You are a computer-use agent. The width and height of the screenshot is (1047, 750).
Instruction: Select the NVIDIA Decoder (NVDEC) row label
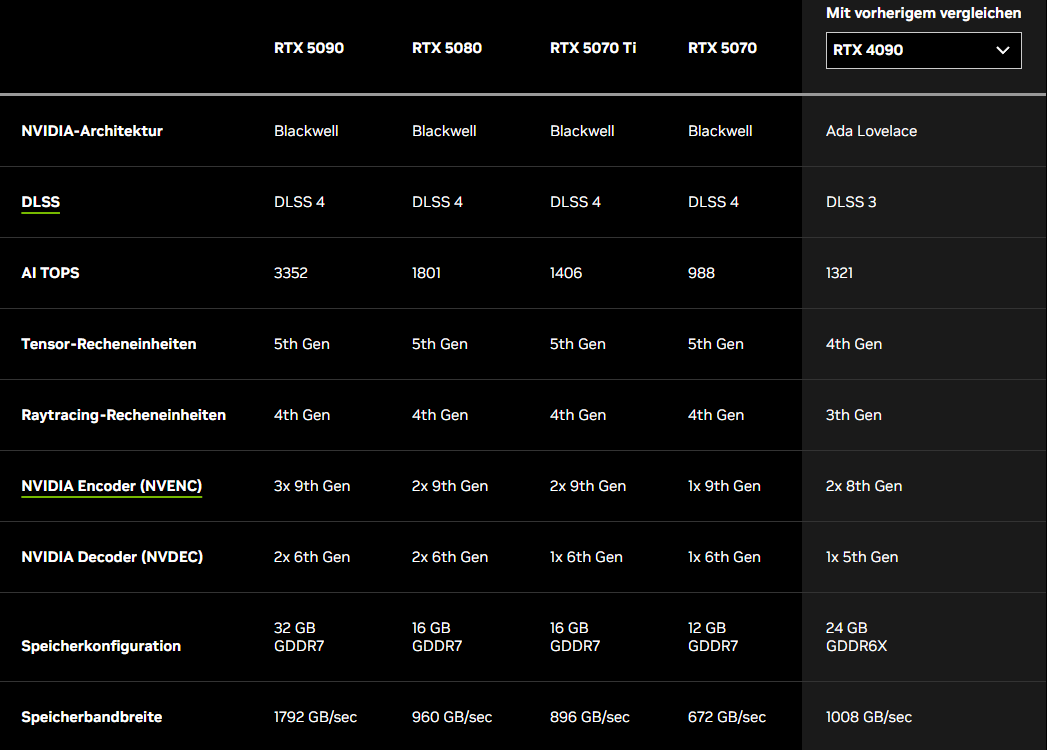tap(112, 557)
